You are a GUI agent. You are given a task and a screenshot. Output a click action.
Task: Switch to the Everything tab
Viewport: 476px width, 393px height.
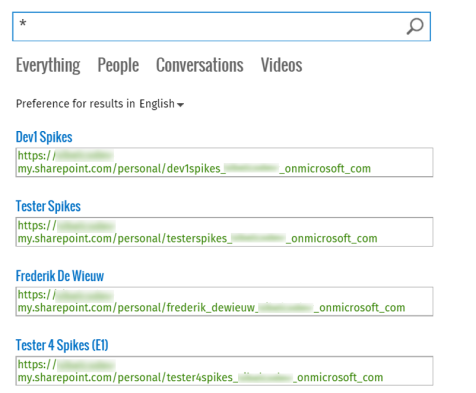pyautogui.click(x=48, y=65)
